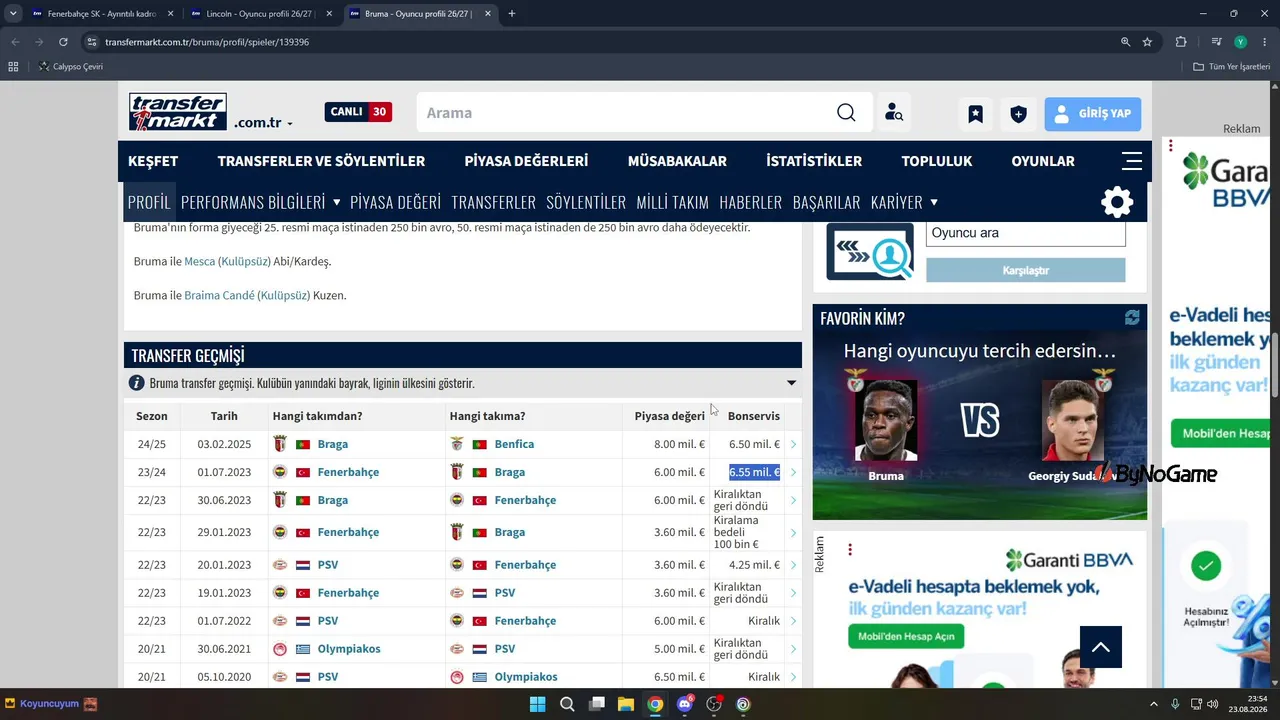Expand the transfer history info bar arrow
The height and width of the screenshot is (720, 1280).
point(791,383)
